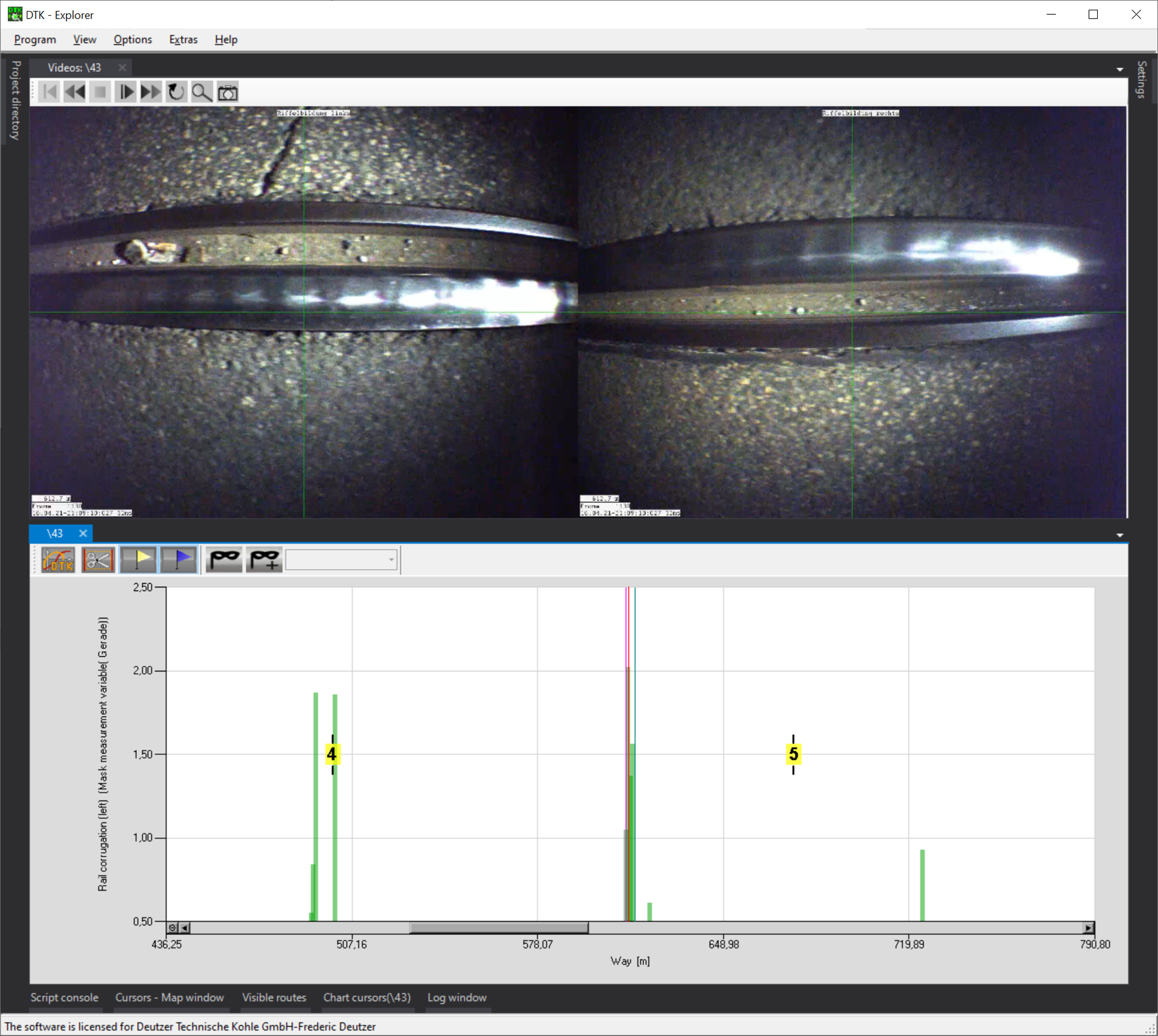Open the Log window panel
This screenshot has width=1158, height=1036.
click(456, 997)
